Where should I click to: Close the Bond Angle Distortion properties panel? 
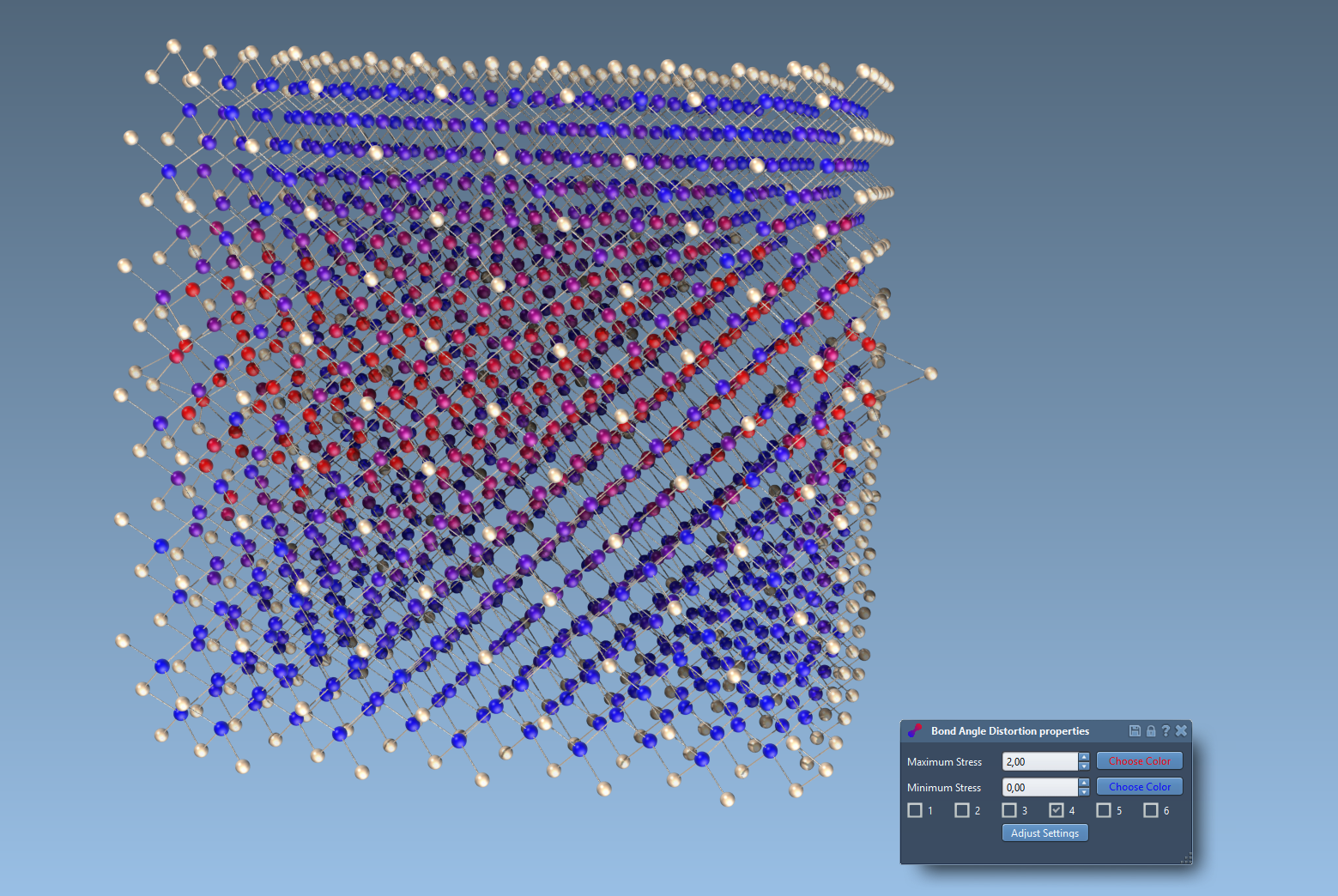coord(1181,730)
